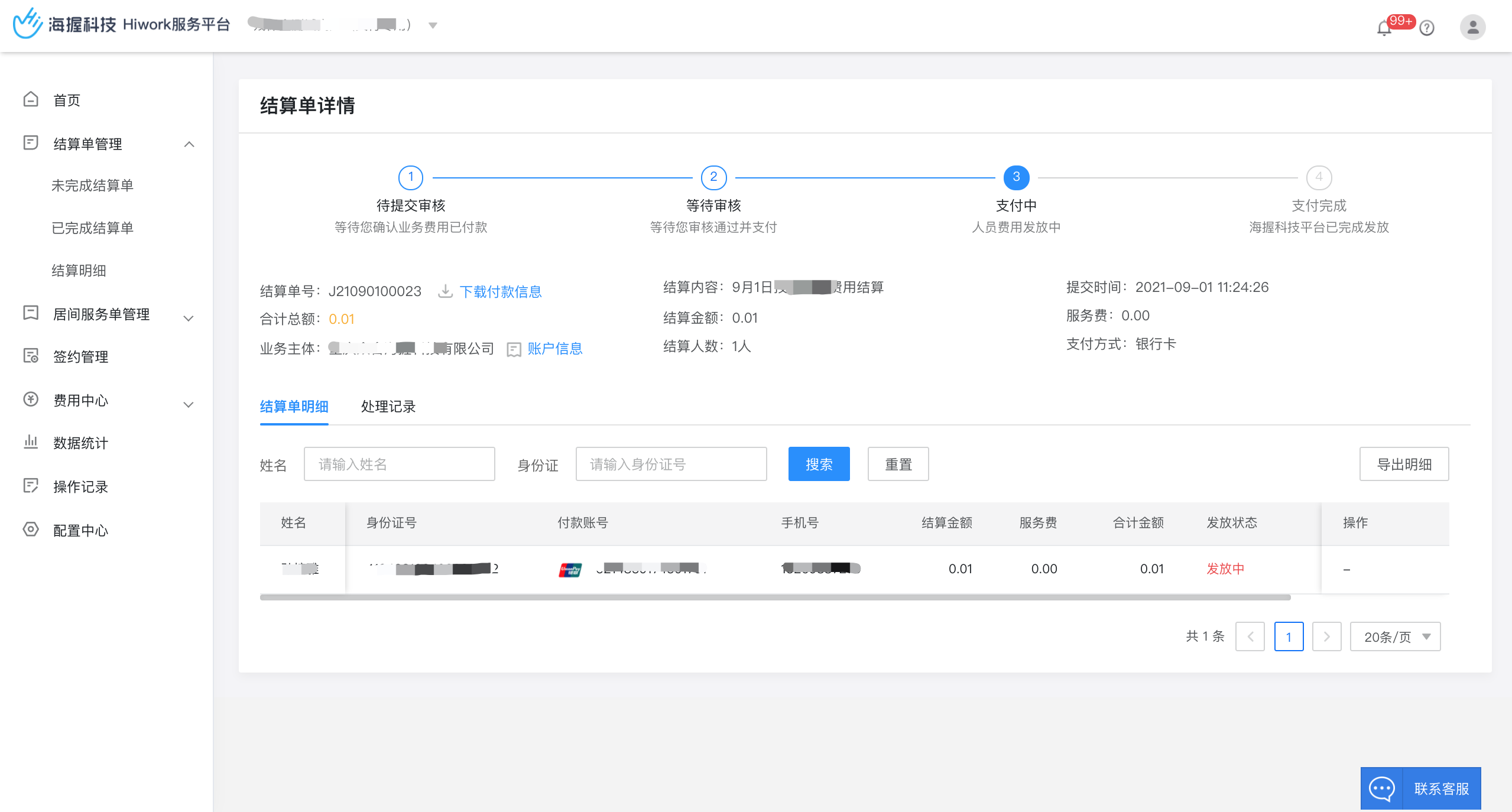The image size is (1512, 812).
Task: Collapse the 结算单管理 section
Action: [189, 144]
